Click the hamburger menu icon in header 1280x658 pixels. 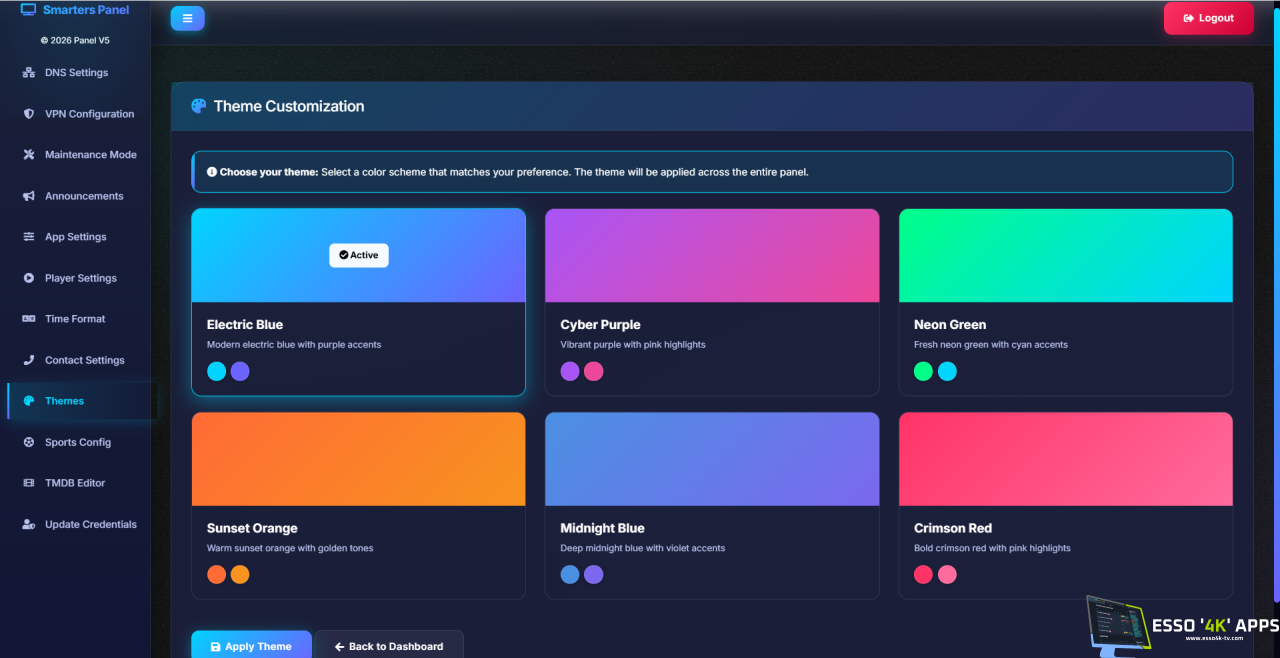187,18
